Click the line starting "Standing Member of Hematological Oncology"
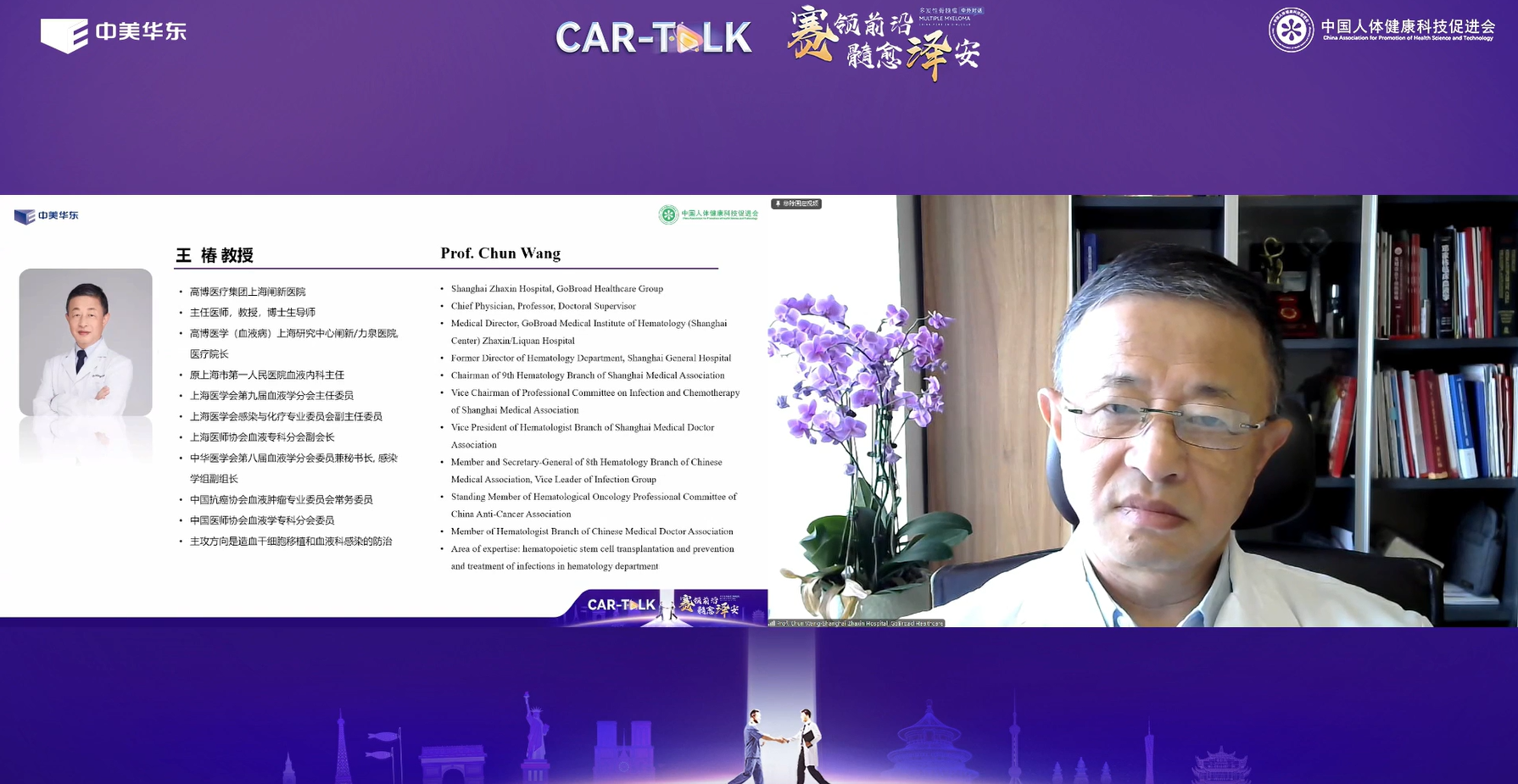This screenshot has height=784, width=1518. coord(594,505)
